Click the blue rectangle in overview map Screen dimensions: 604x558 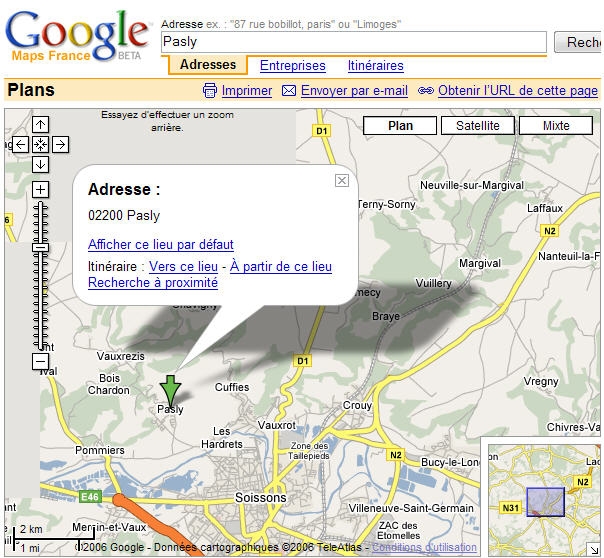click(x=545, y=502)
